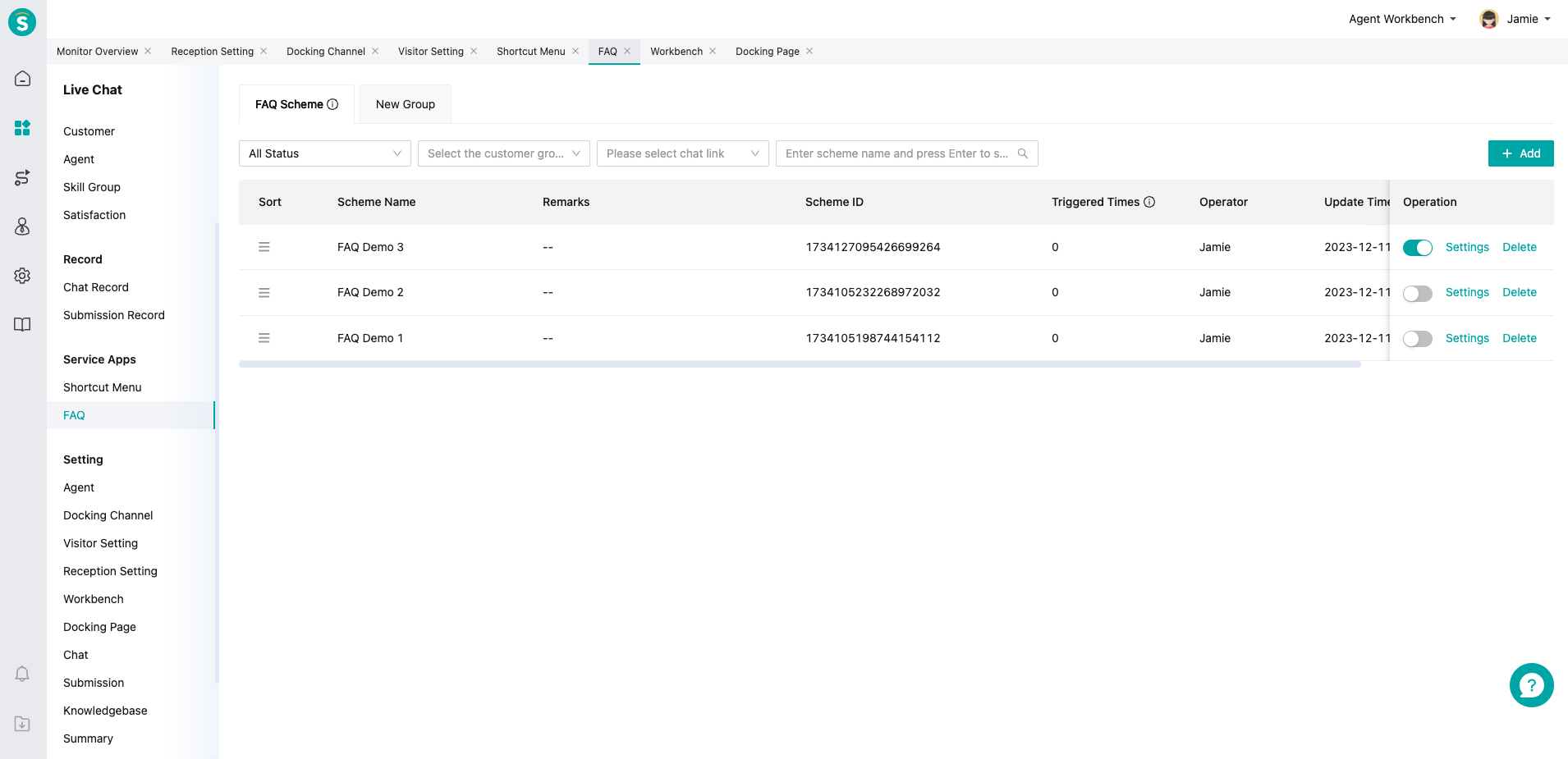Delete the FAQ Demo 2 scheme
Image resolution: width=1568 pixels, height=759 pixels.
coord(1520,292)
